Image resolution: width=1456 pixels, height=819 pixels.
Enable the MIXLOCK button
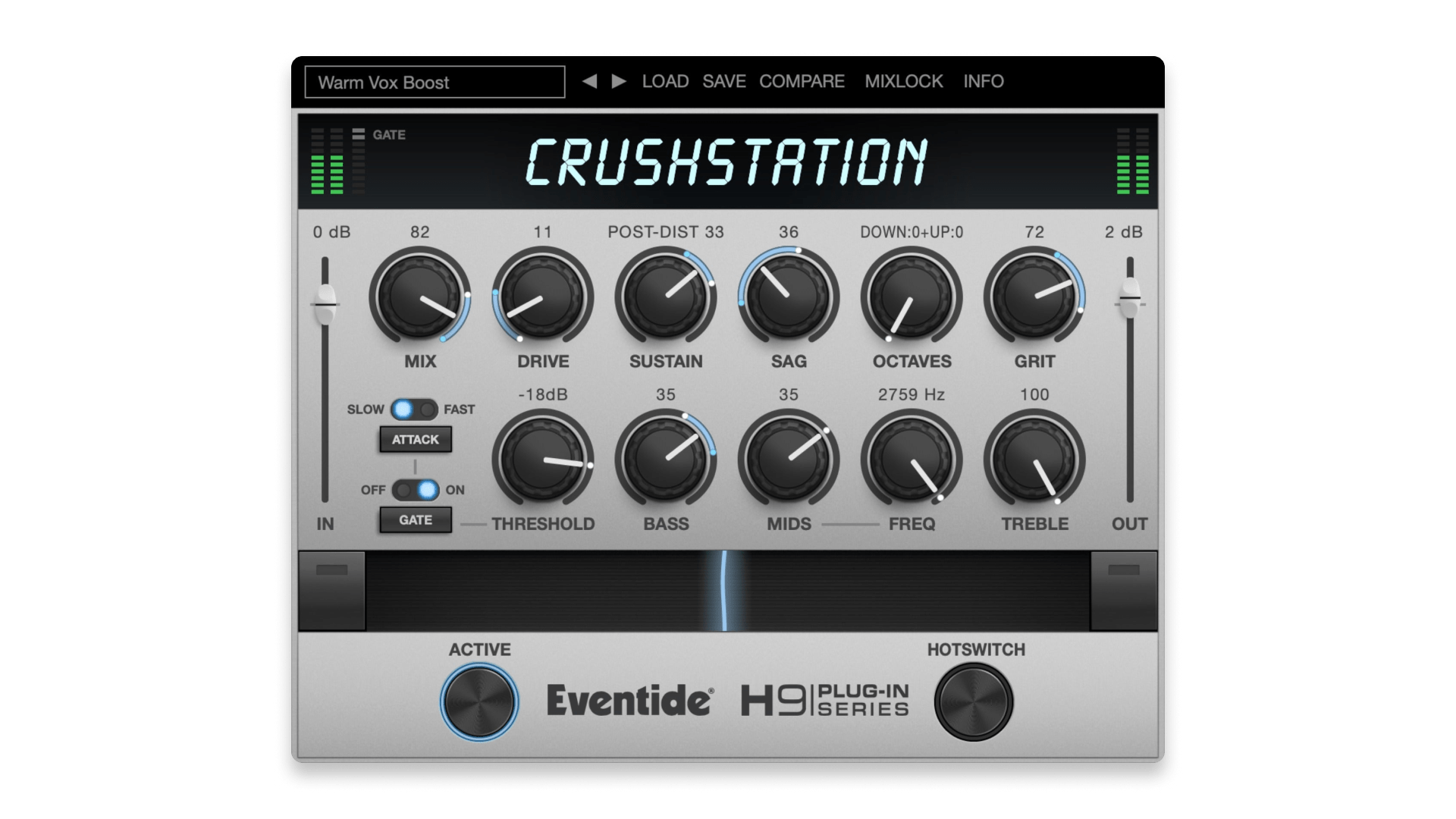(x=903, y=81)
